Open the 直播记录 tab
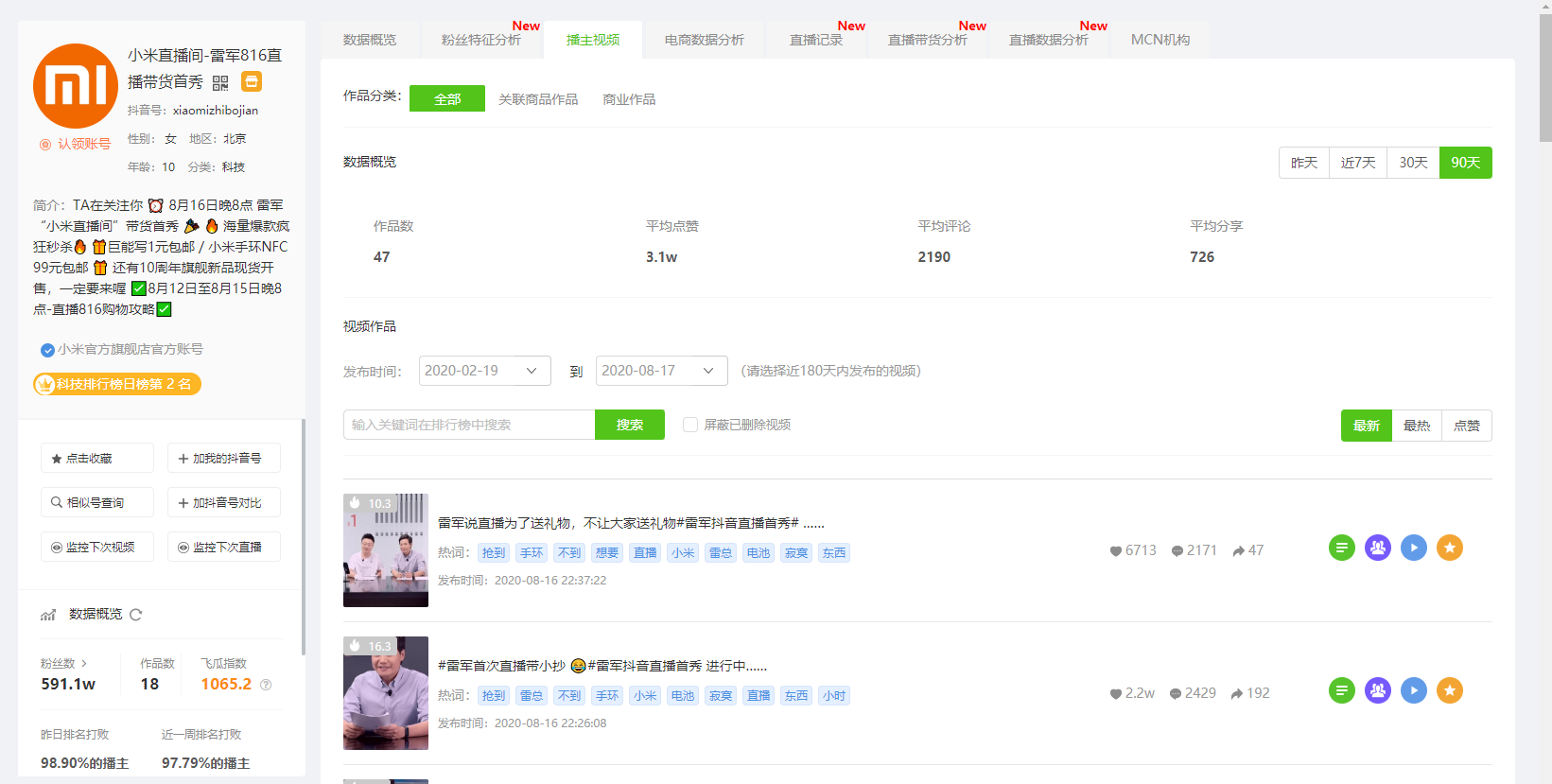Image resolution: width=1552 pixels, height=784 pixels. click(x=816, y=40)
